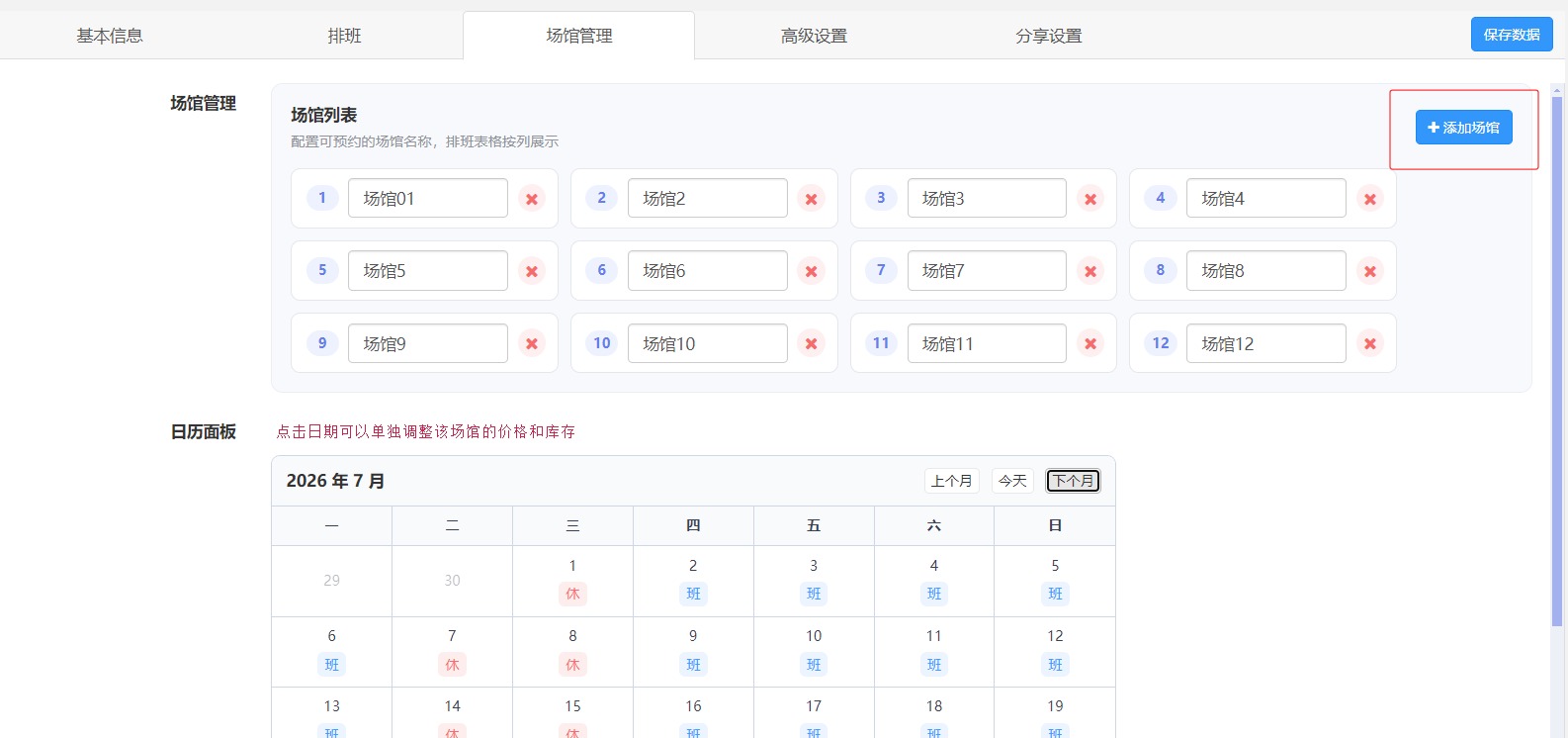Delete 场馆7 with the red X icon
The image size is (1568, 738).
(1090, 271)
